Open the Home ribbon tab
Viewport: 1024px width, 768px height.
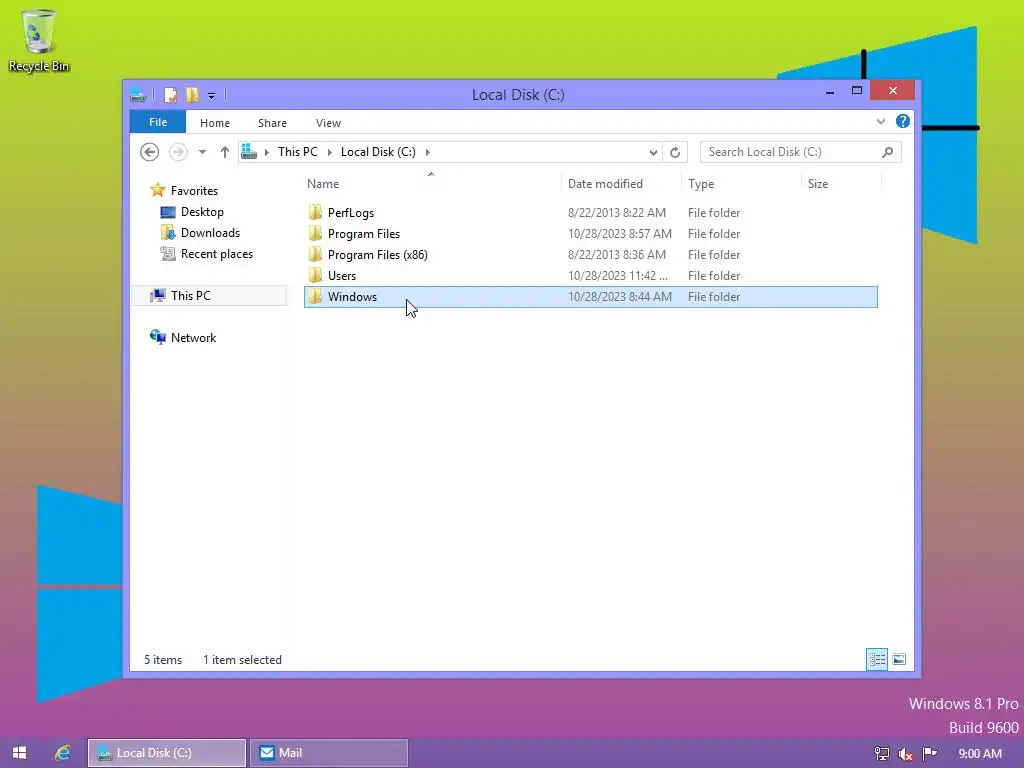click(x=215, y=123)
